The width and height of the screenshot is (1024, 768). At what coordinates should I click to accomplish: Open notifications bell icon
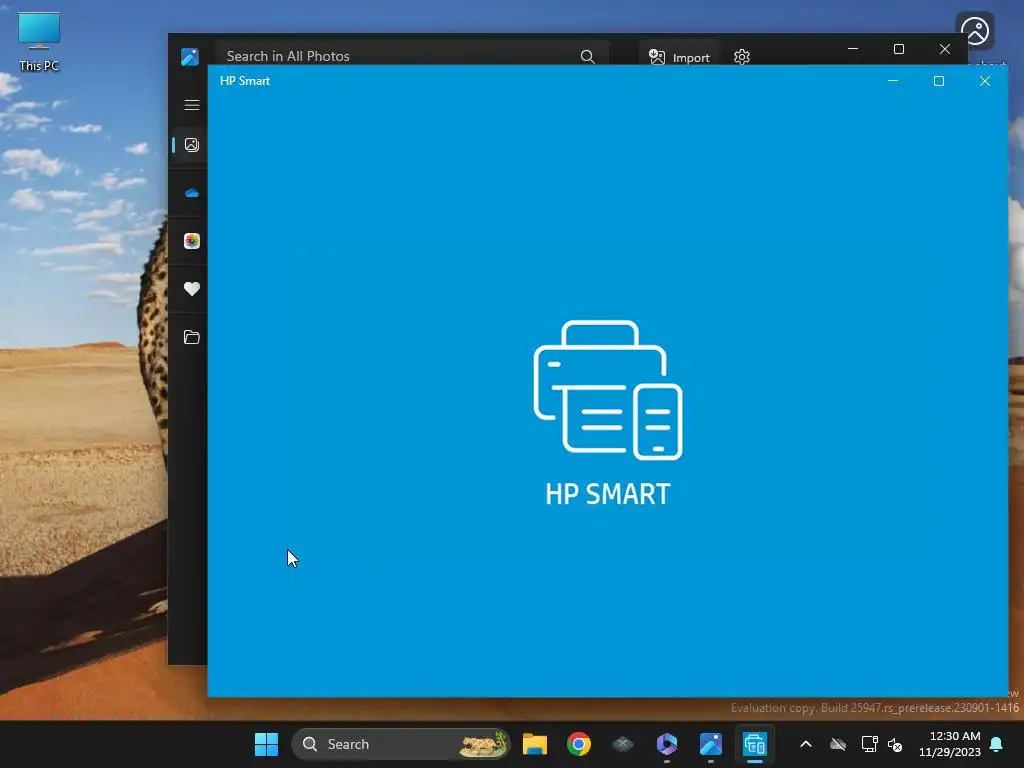[x=996, y=744]
